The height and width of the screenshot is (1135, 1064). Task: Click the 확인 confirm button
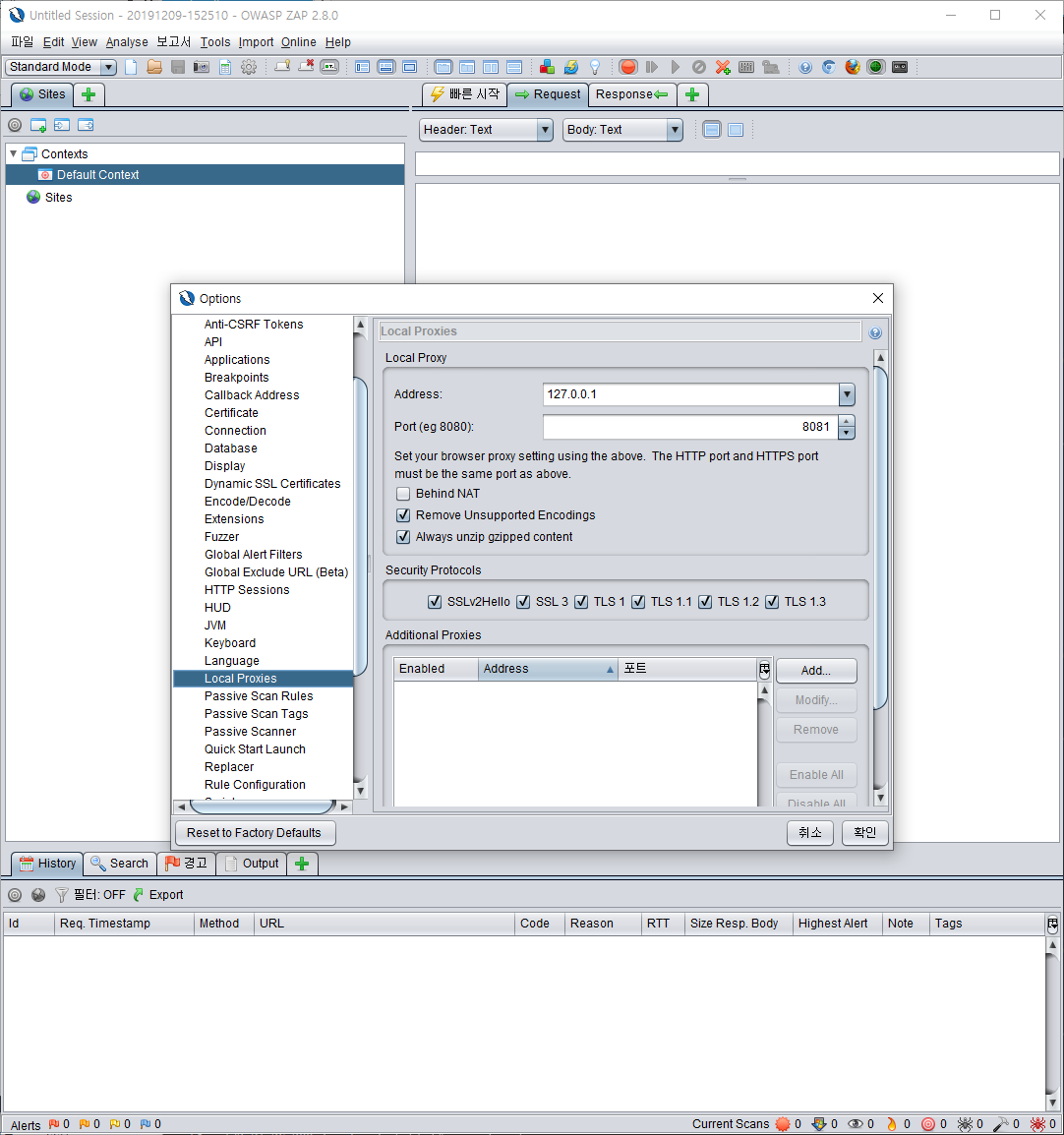point(865,833)
